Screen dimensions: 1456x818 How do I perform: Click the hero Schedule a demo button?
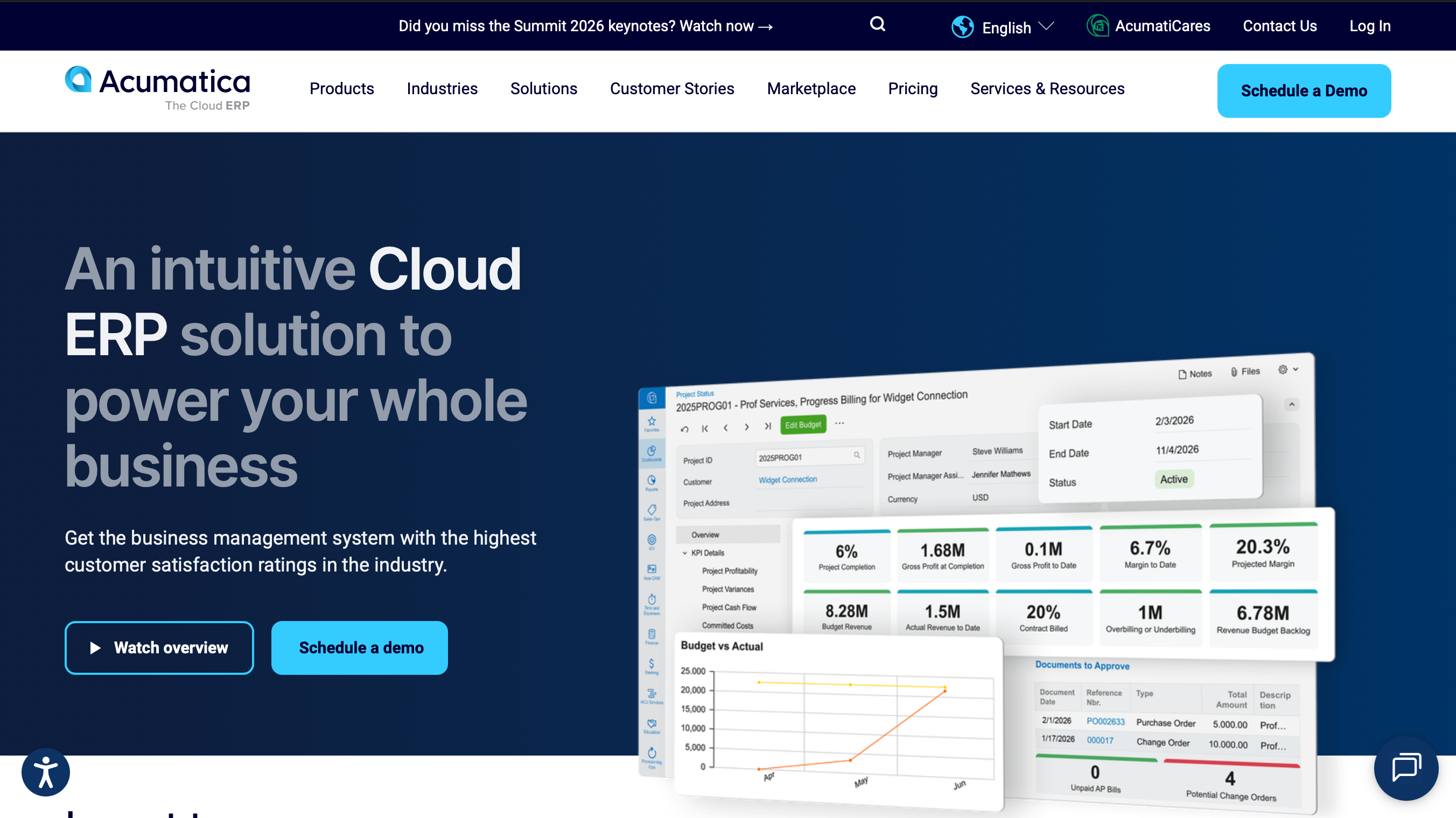tap(359, 647)
